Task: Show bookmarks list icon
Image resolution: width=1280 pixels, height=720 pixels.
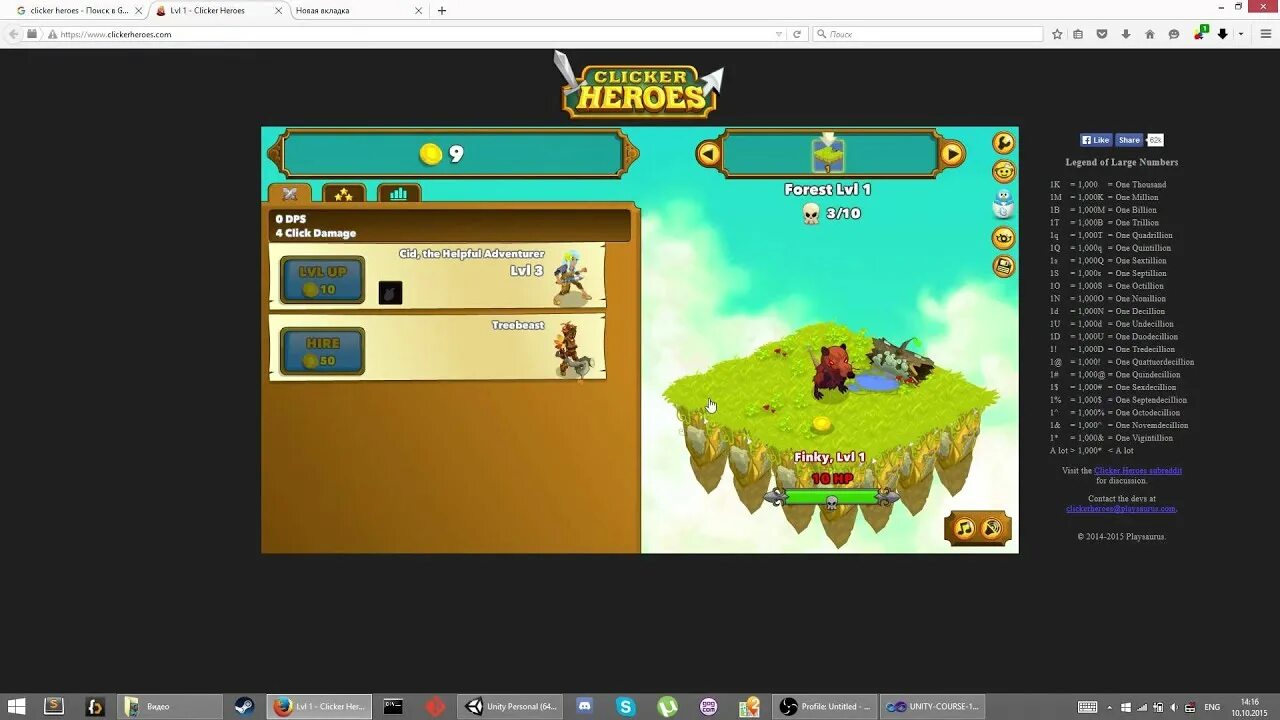Action: (1078, 34)
